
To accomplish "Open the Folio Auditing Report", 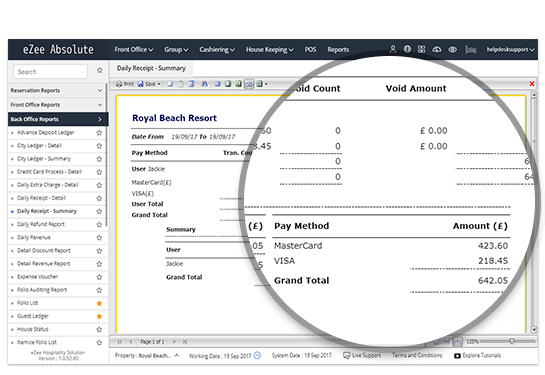I will click(x=42, y=290).
